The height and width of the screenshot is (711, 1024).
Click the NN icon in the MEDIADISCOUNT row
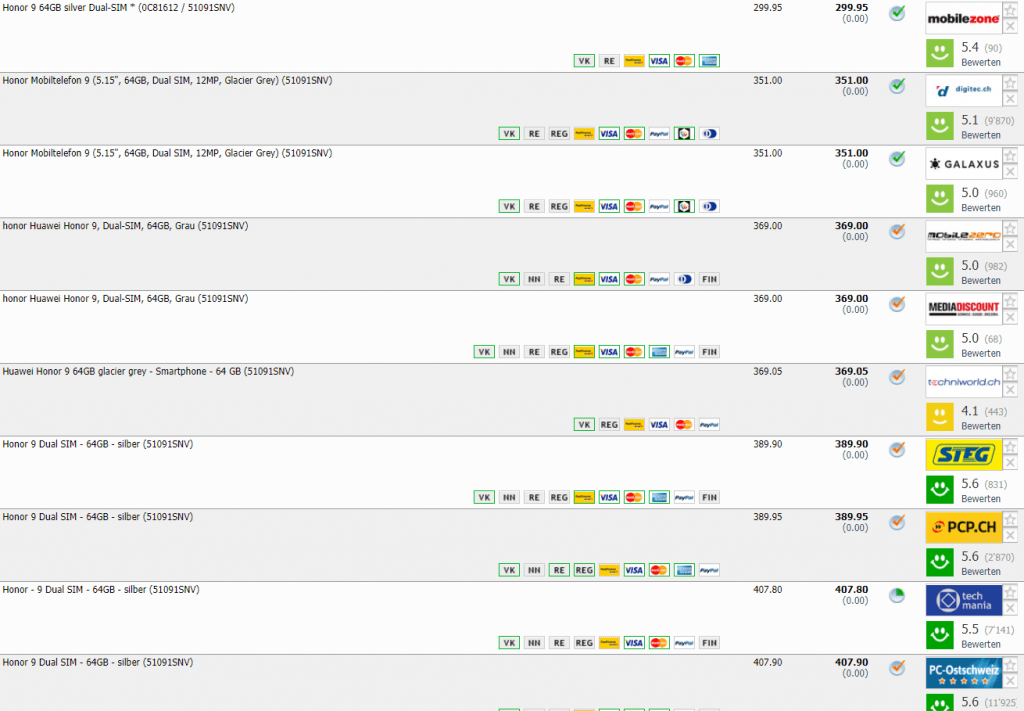pyautogui.click(x=509, y=352)
